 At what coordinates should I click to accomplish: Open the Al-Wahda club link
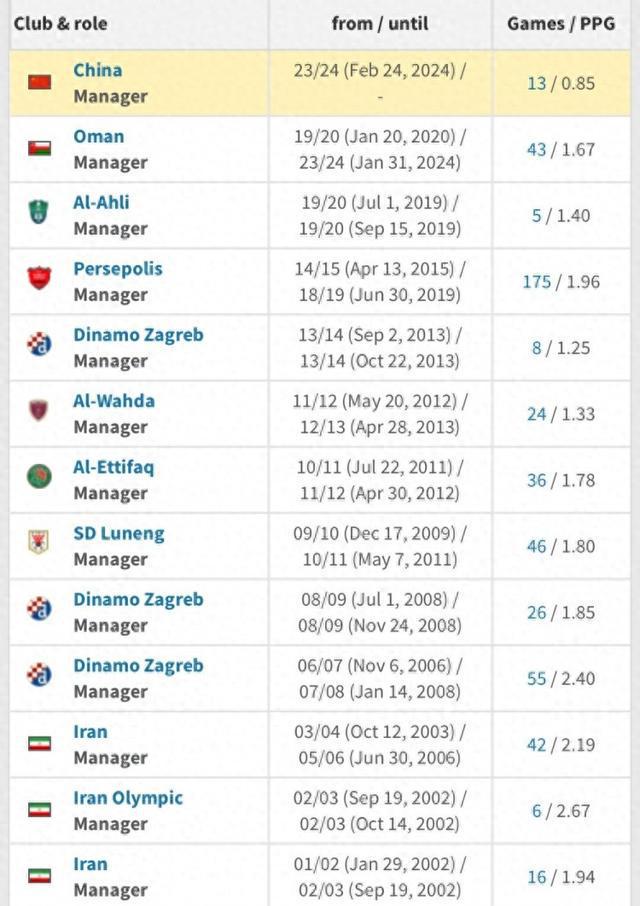[x=114, y=400]
